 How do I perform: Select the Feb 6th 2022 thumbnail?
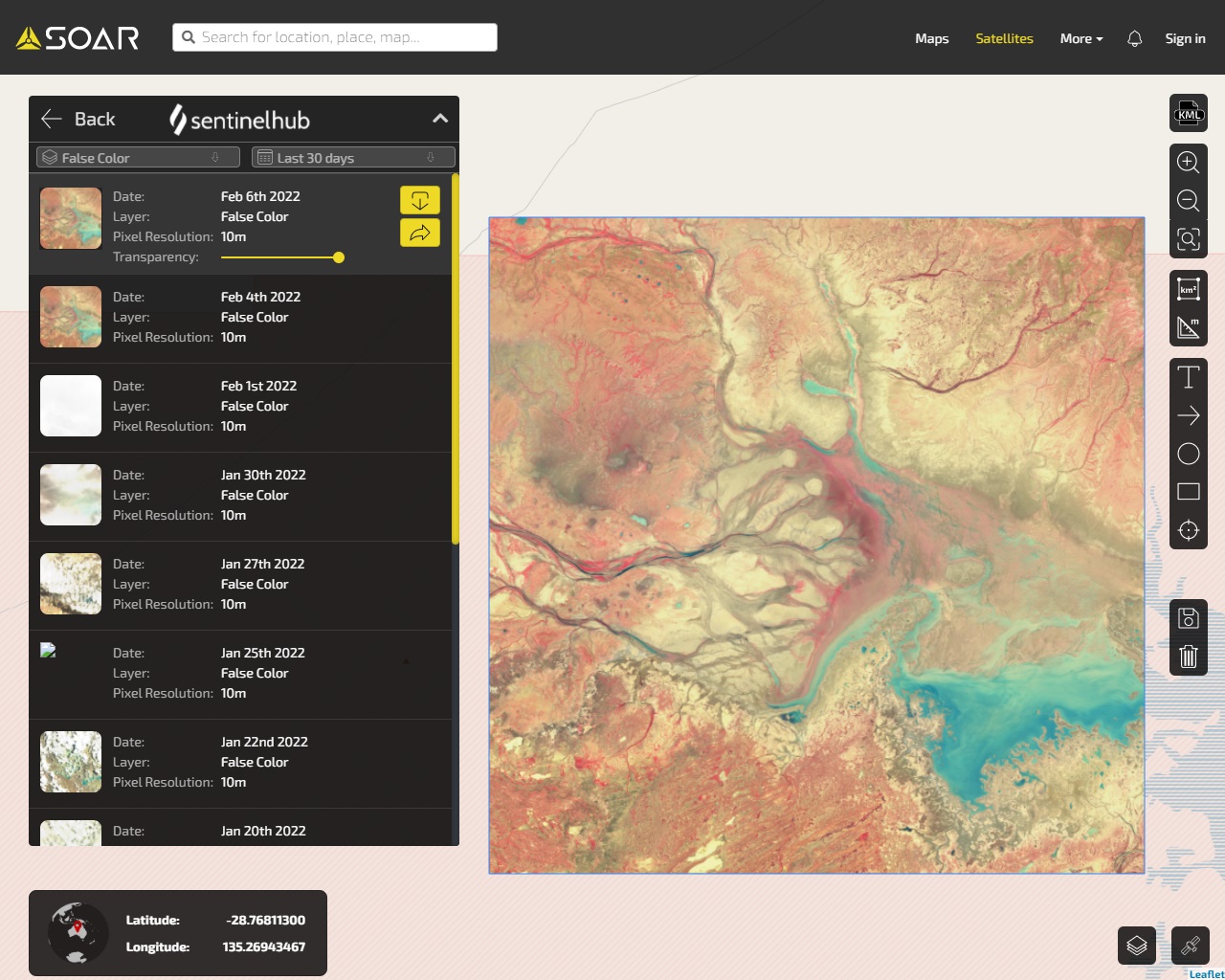(x=71, y=218)
